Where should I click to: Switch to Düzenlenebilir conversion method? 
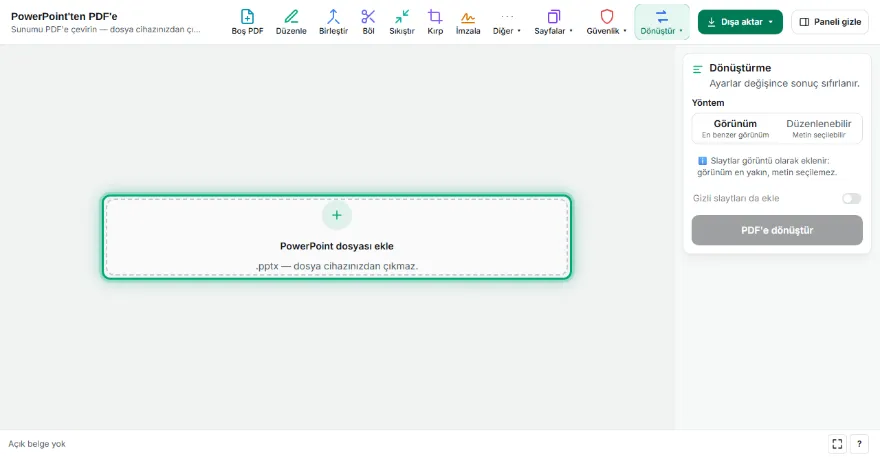pyautogui.click(x=818, y=128)
